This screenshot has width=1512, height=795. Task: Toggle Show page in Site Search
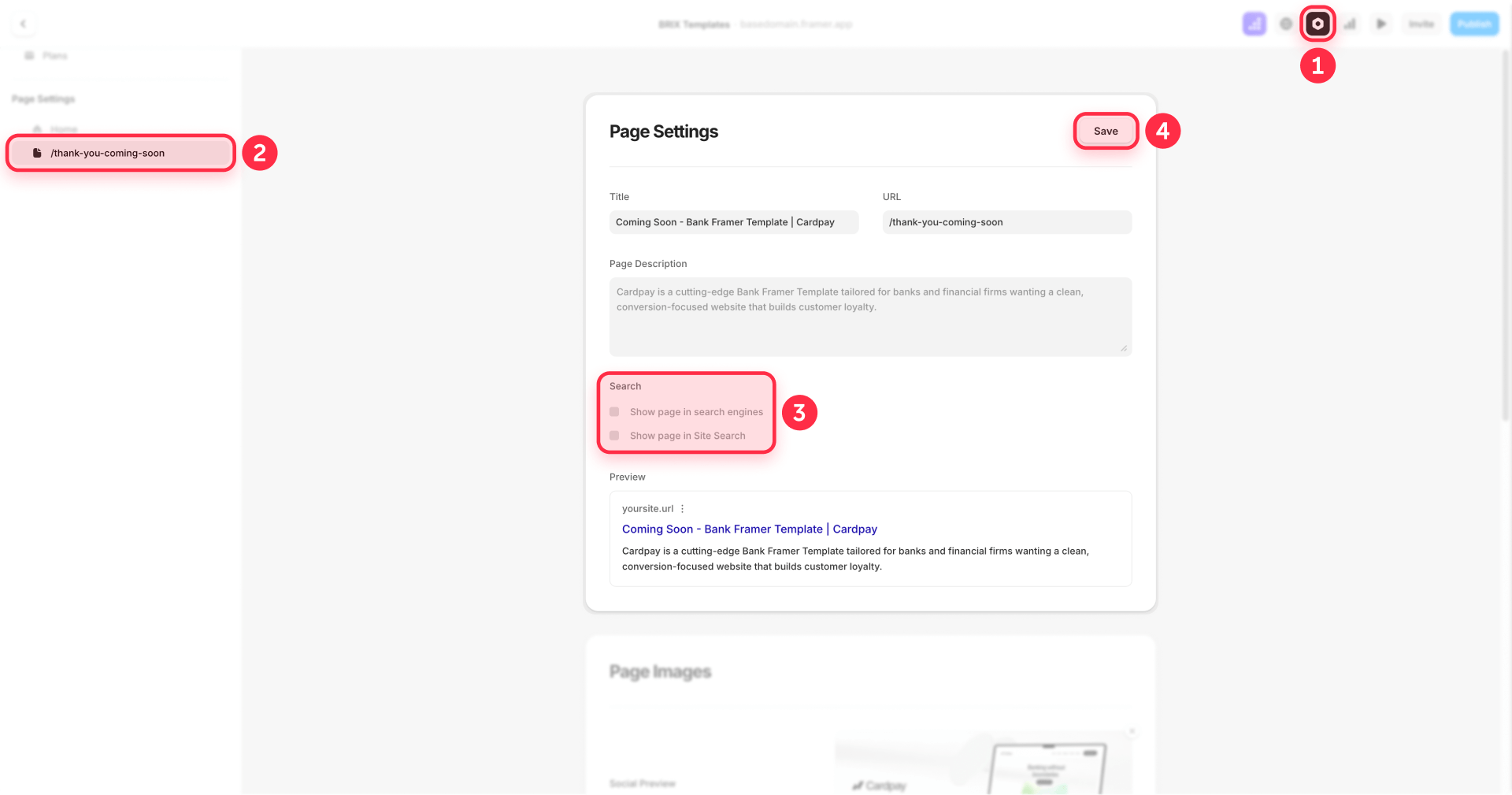click(614, 436)
